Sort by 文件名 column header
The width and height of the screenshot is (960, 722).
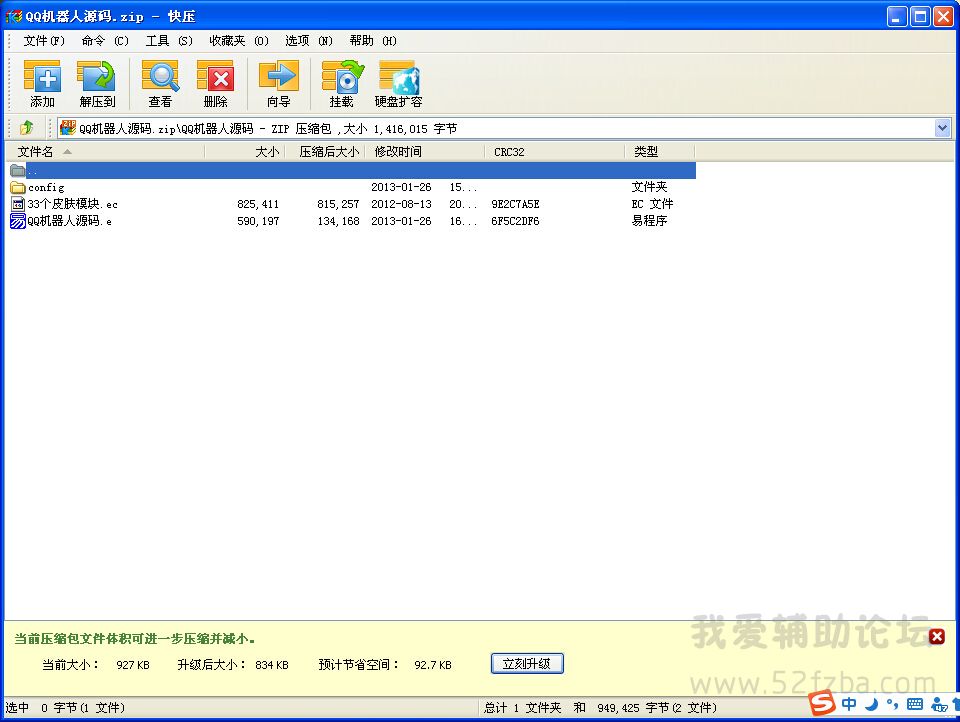coord(105,151)
